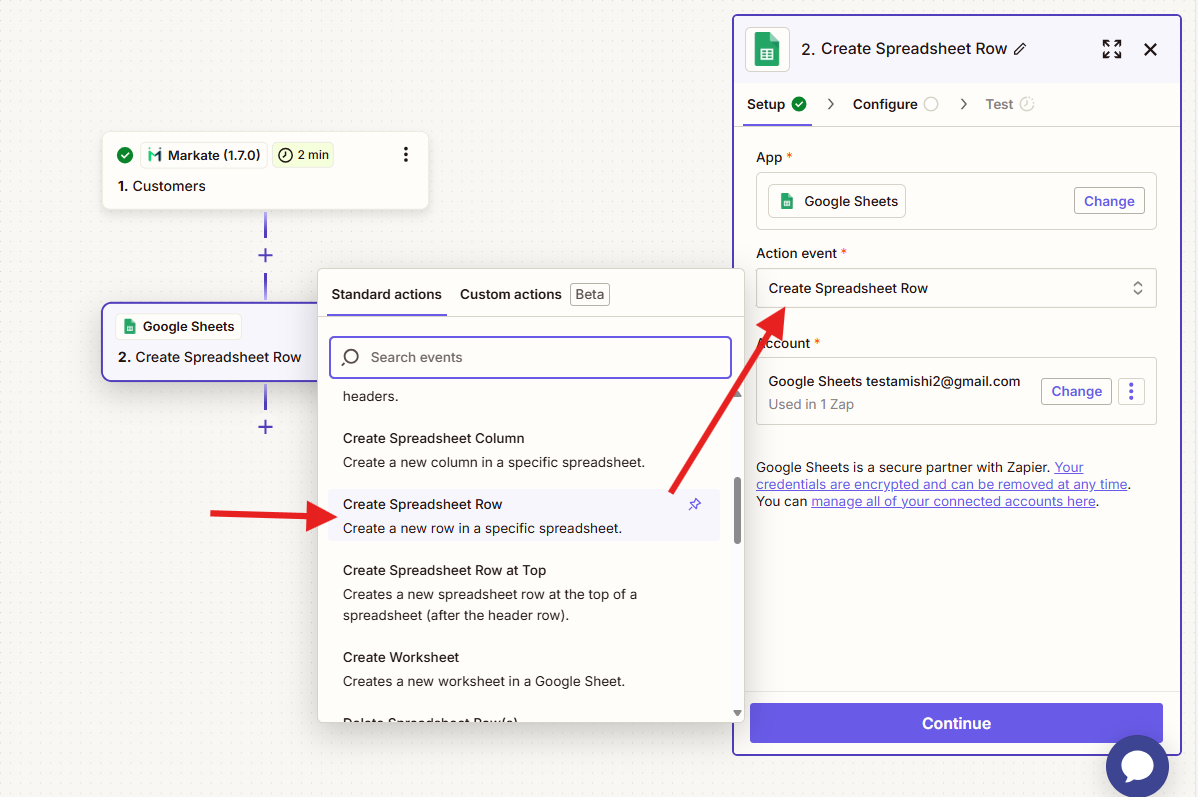Pin the Create Spreadsheet Row event
Viewport: 1198px width, 797px height.
coord(695,504)
